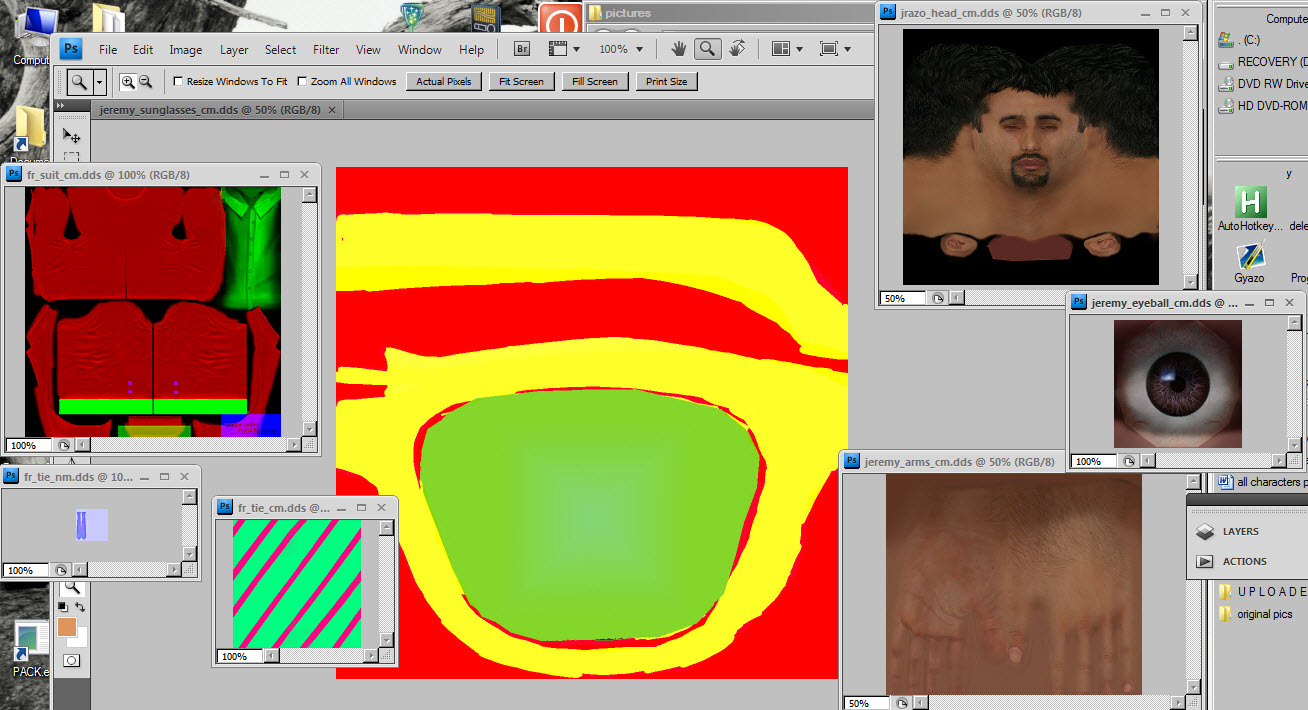The image size is (1308, 710).
Task: Open the PACK.exe desktop shortcut
Action: coord(30,648)
